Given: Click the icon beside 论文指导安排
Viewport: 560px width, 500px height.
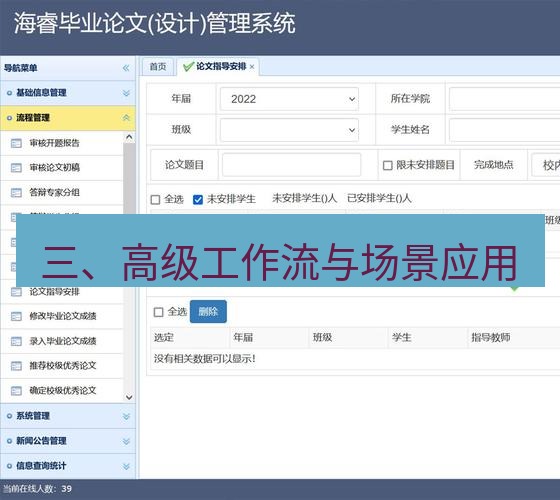Looking at the screenshot, I should 16,292.
